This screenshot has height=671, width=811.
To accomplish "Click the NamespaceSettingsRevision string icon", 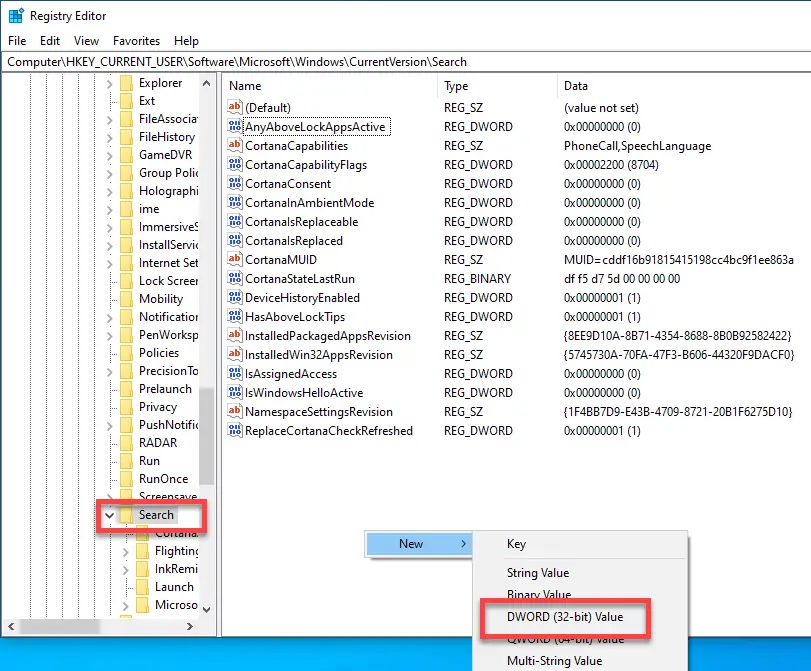I will coord(235,411).
